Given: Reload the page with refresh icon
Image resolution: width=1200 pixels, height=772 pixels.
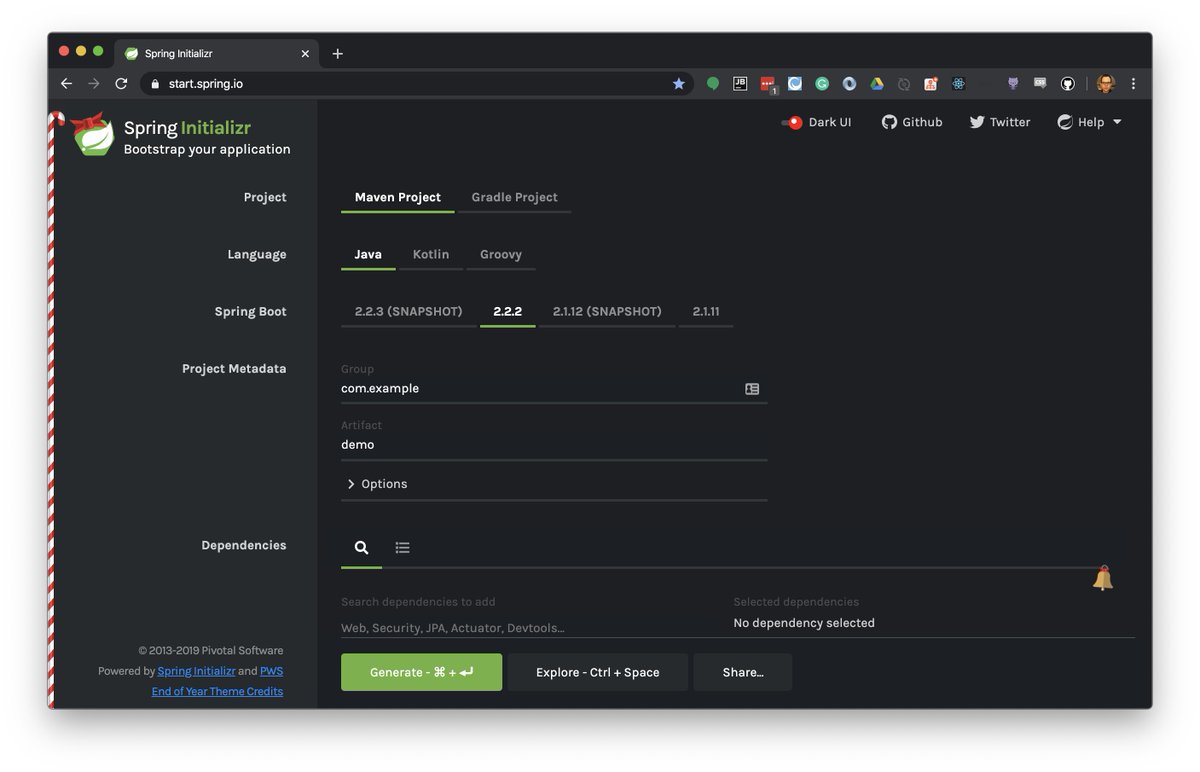Looking at the screenshot, I should point(121,84).
